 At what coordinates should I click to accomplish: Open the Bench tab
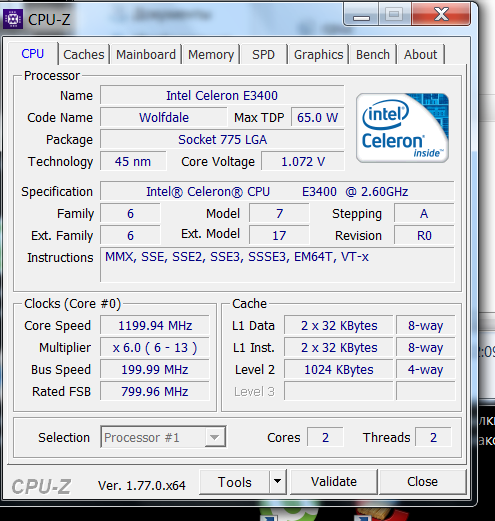pyautogui.click(x=373, y=54)
